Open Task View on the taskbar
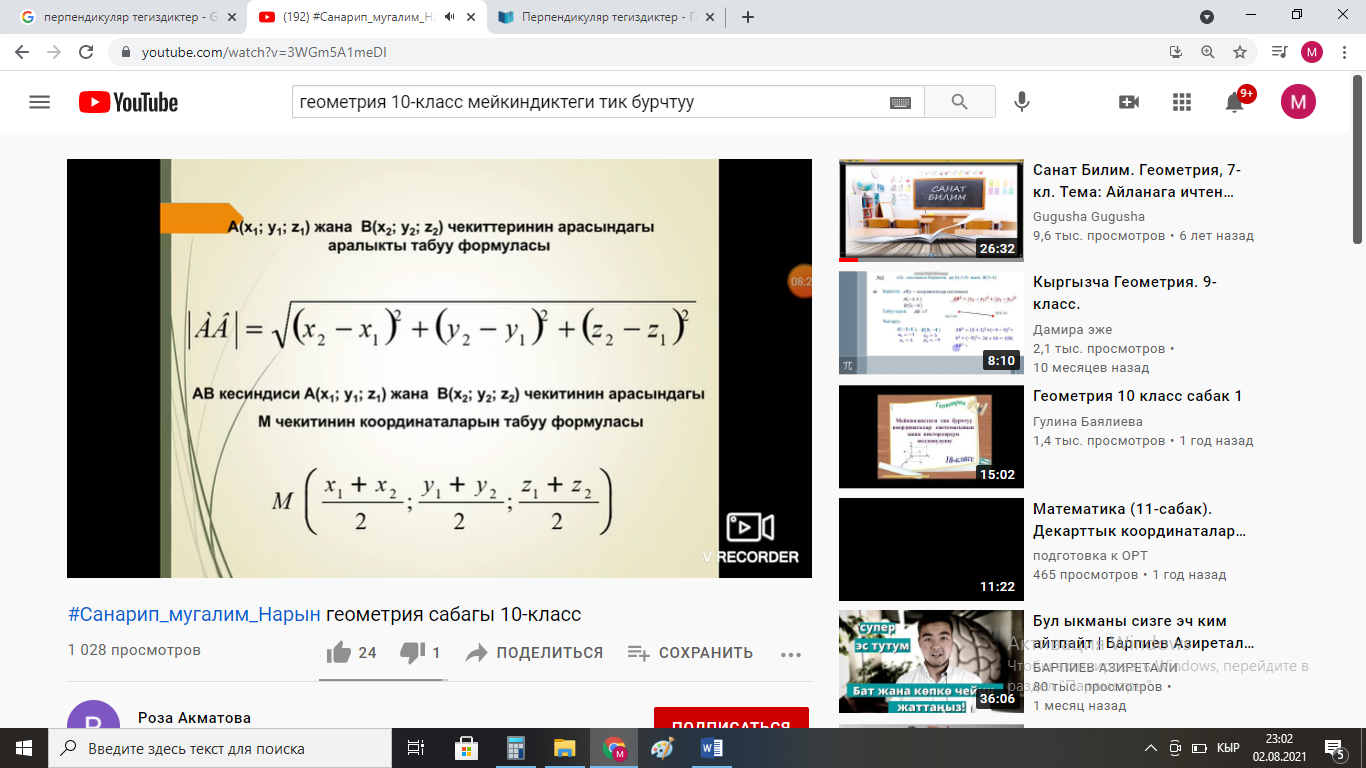1366x768 pixels. pos(416,748)
